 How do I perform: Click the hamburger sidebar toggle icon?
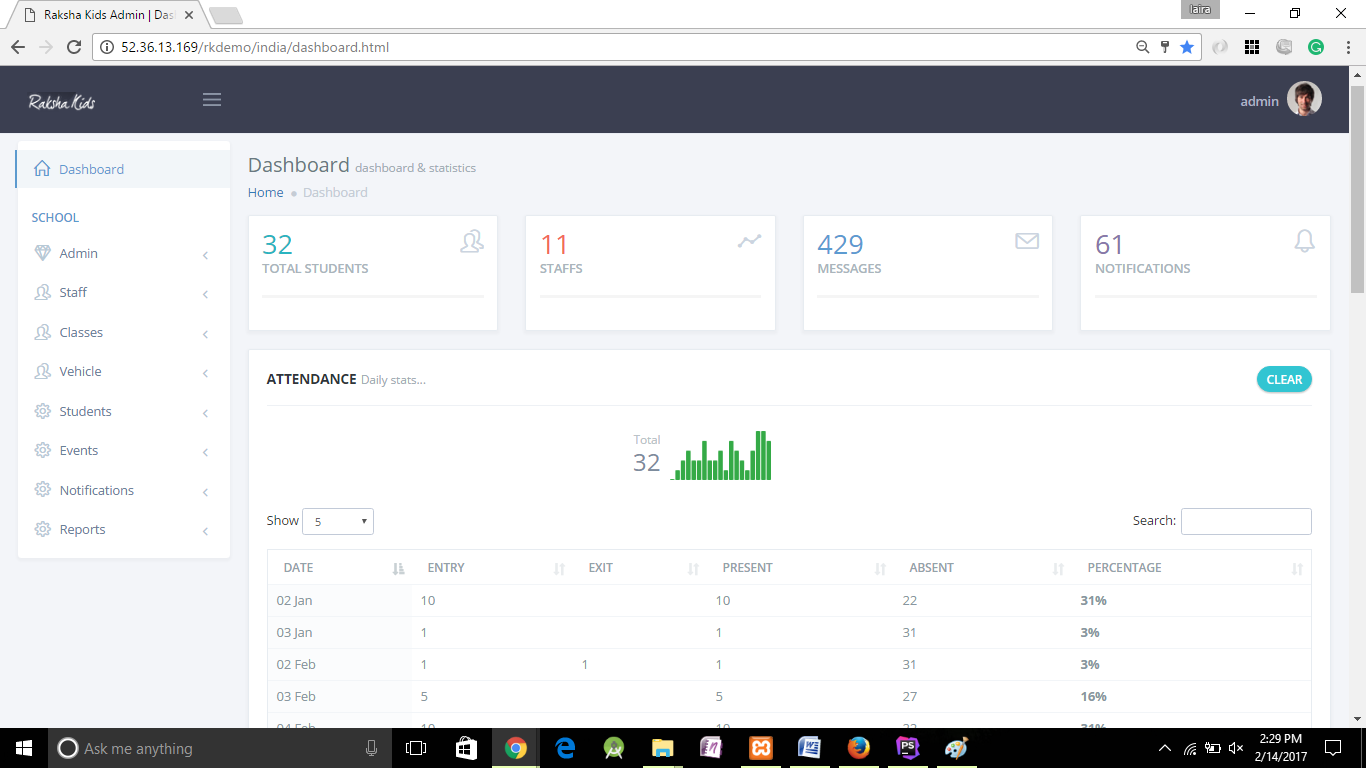212,100
